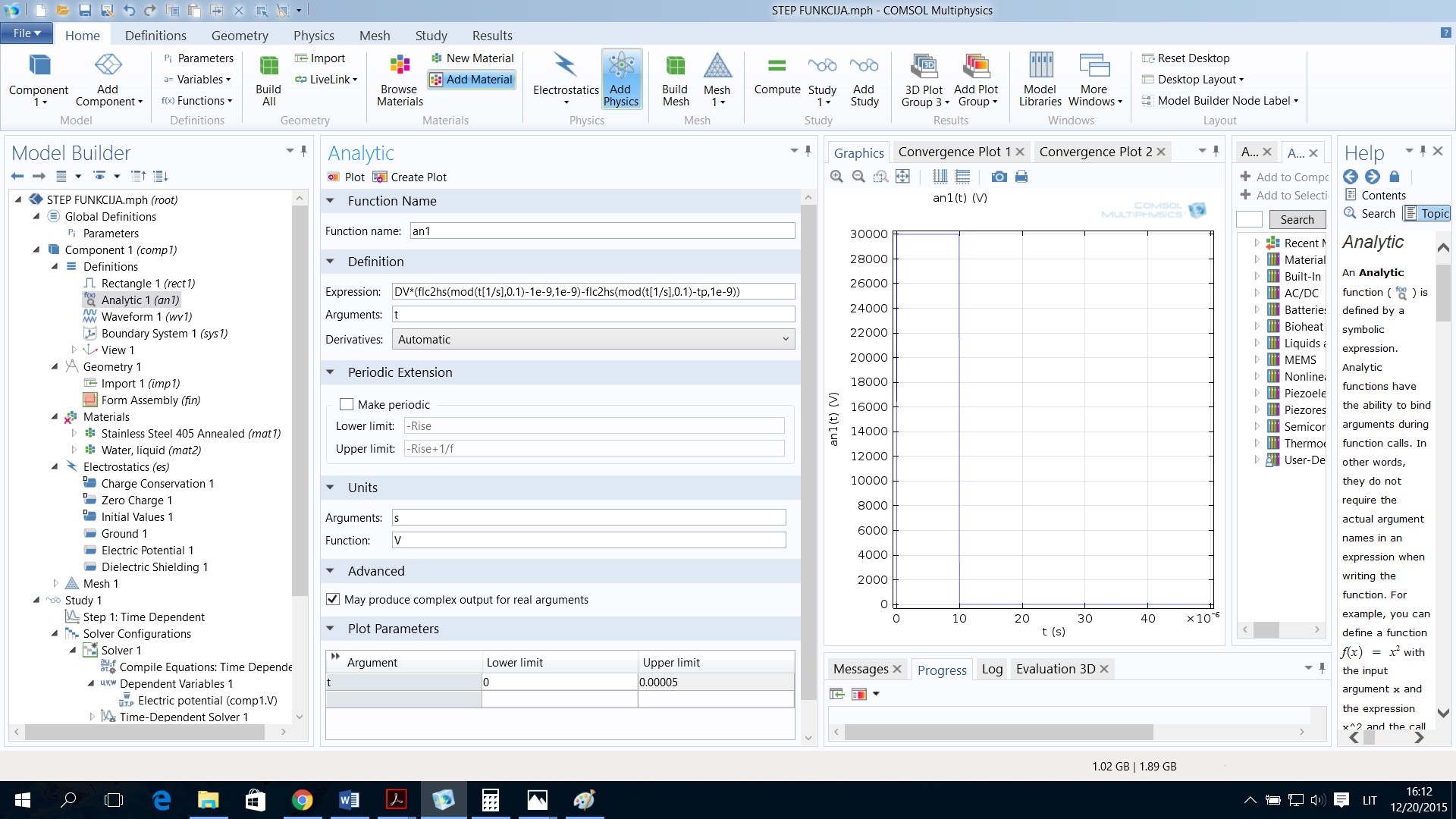Switch to the Convergence Plot 1 tab
The image size is (1456, 819).
tap(953, 152)
